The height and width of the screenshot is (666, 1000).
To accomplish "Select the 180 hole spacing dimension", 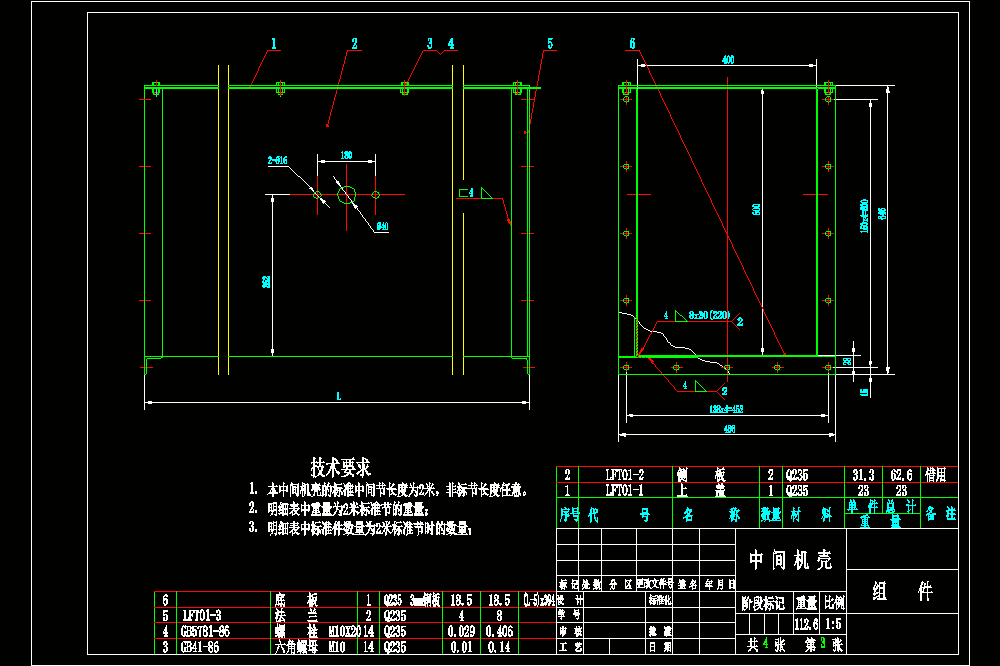I will [346, 155].
